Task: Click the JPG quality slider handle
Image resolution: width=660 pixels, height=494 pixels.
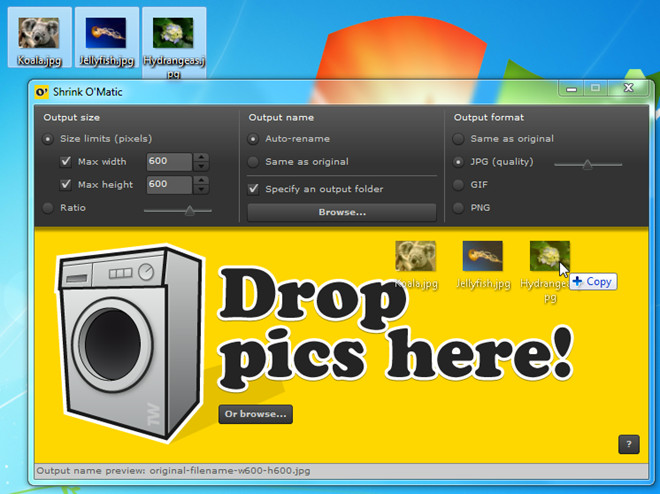Action: (587, 165)
